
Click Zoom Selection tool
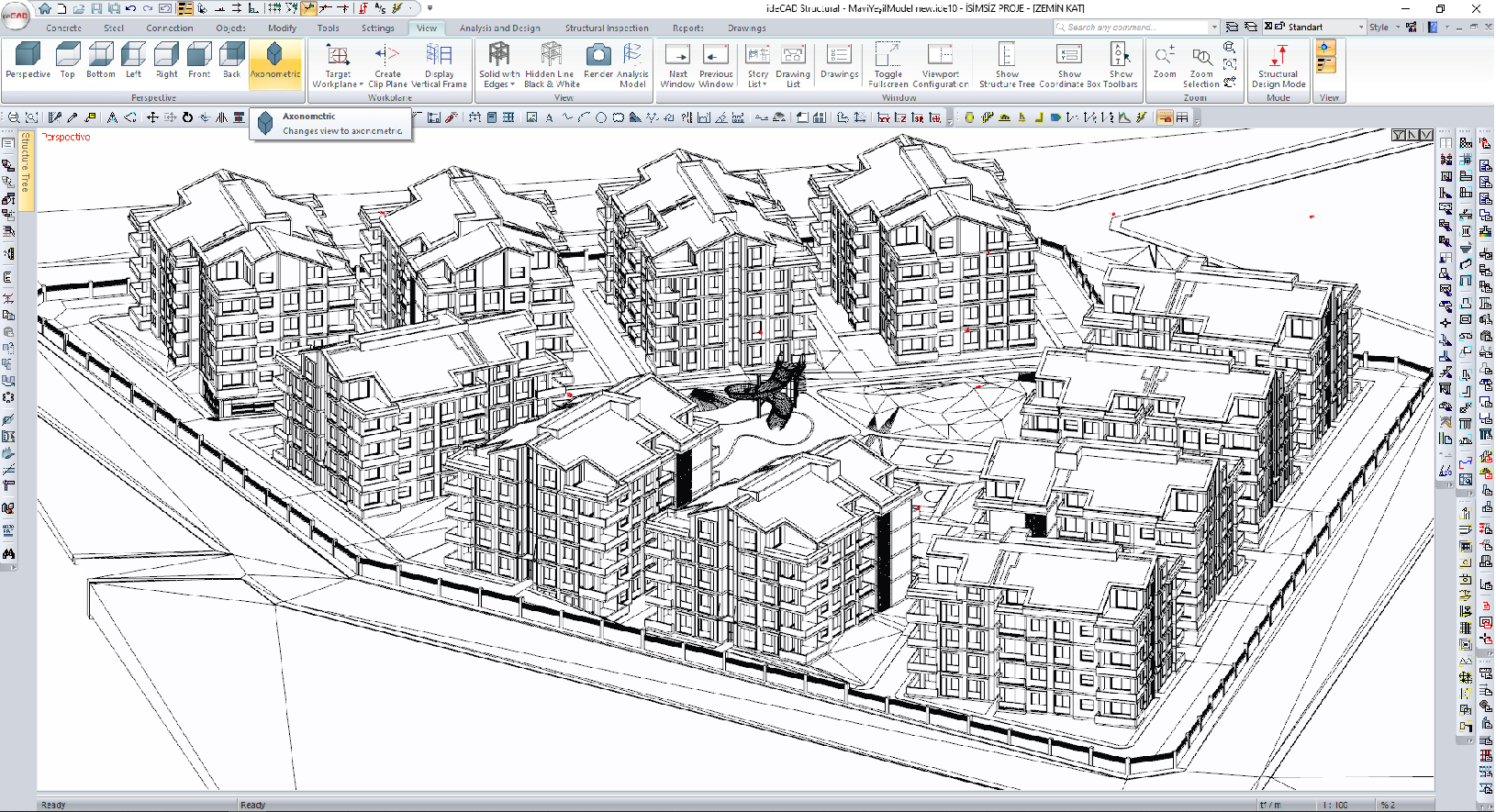1201,65
